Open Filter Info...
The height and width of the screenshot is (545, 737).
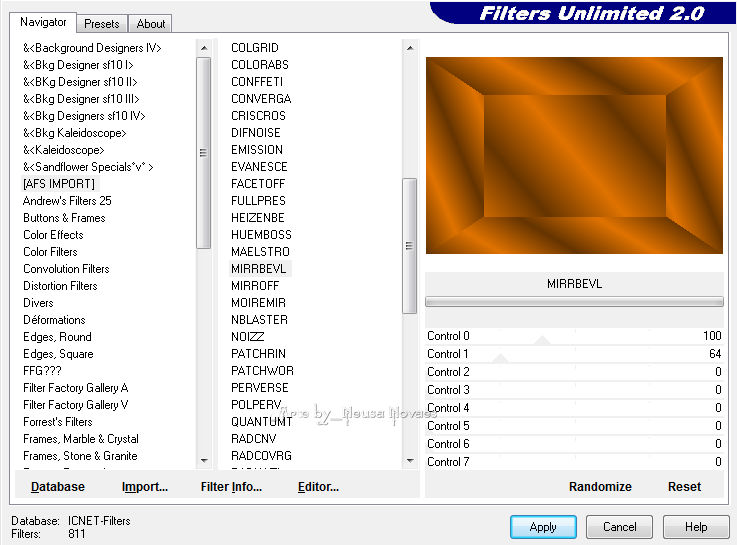coord(231,487)
